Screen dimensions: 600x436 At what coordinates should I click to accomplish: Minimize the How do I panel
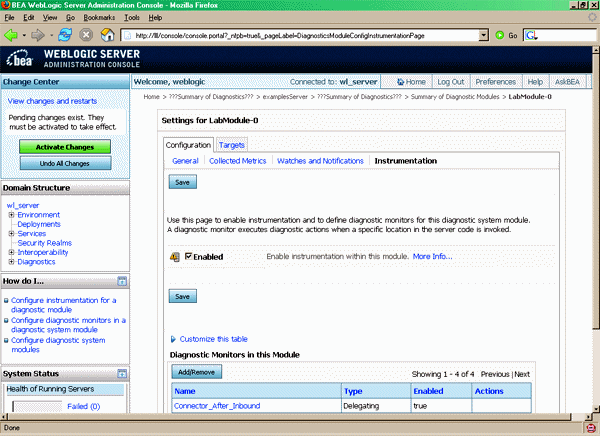(122, 281)
